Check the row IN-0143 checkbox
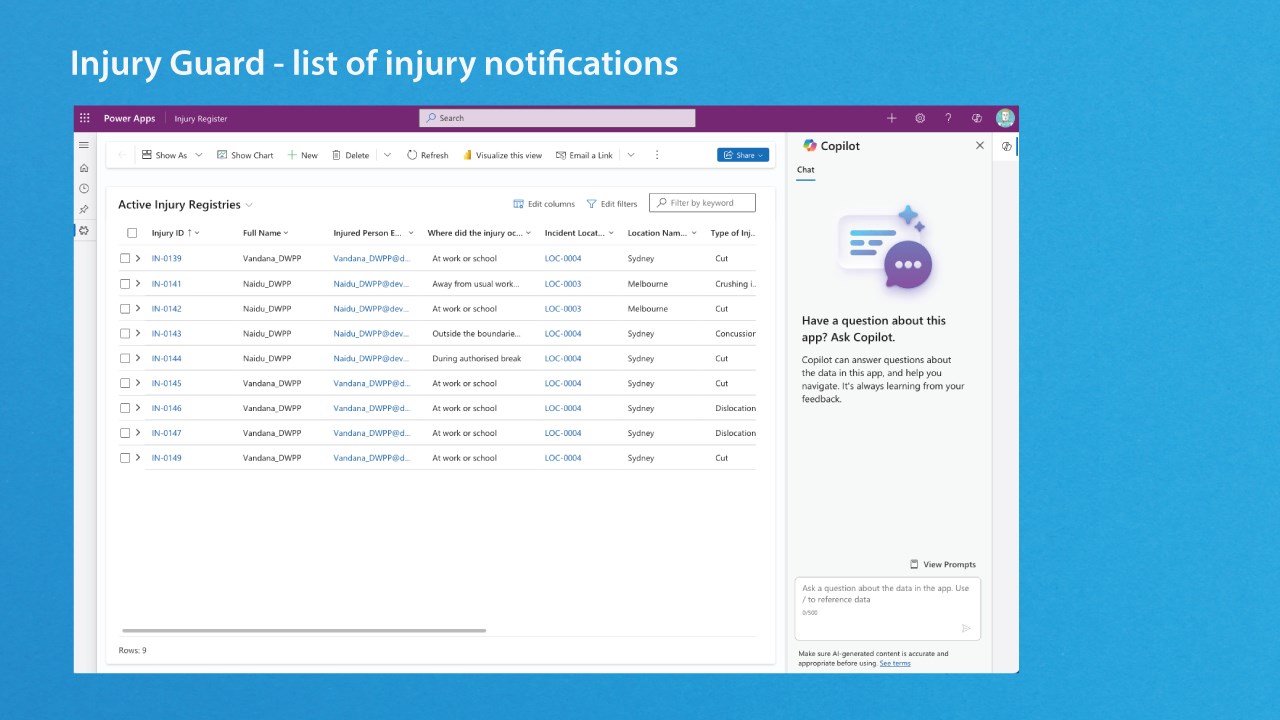 click(125, 333)
